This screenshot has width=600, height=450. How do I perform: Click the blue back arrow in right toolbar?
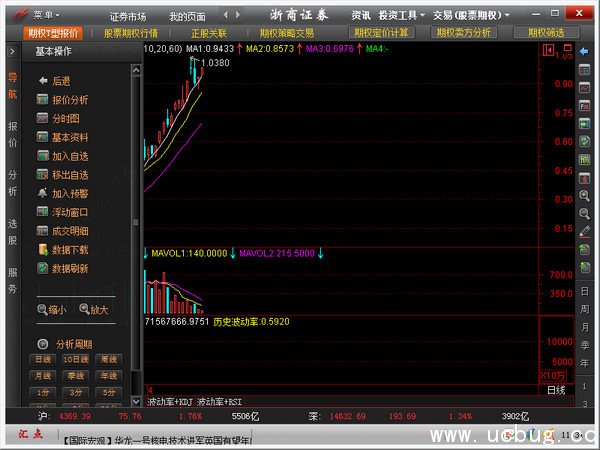coord(584,51)
